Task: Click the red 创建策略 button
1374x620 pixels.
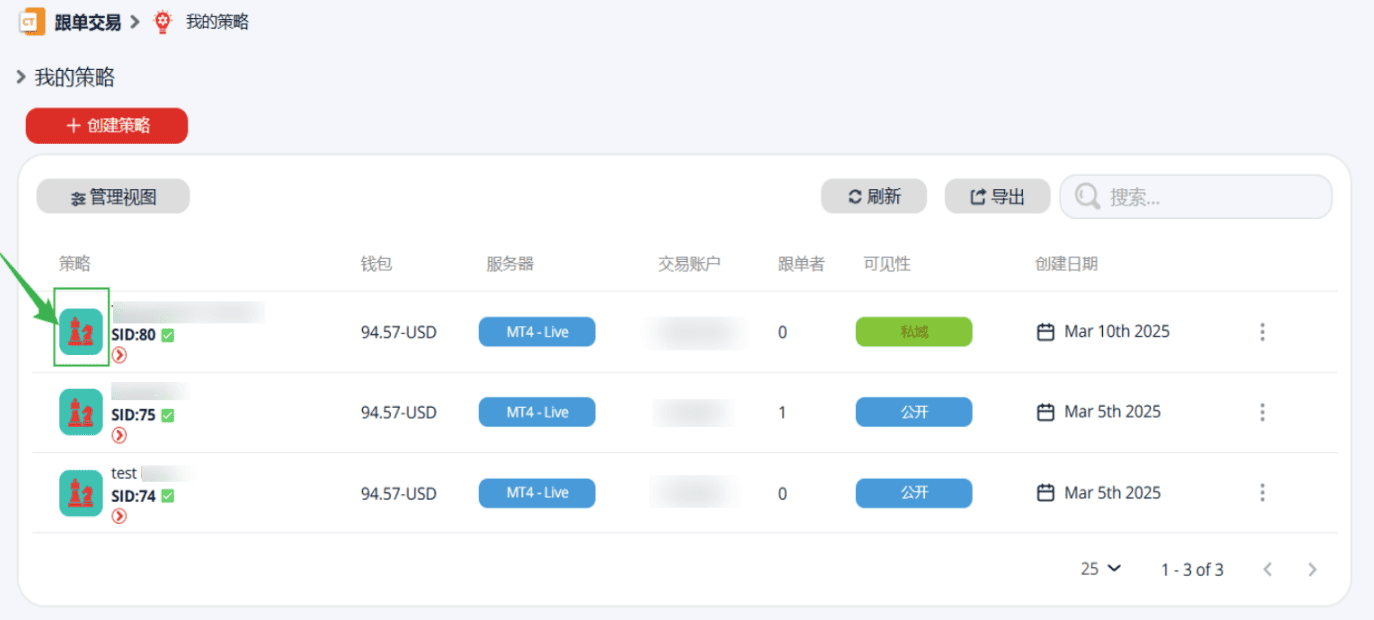Action: click(107, 126)
